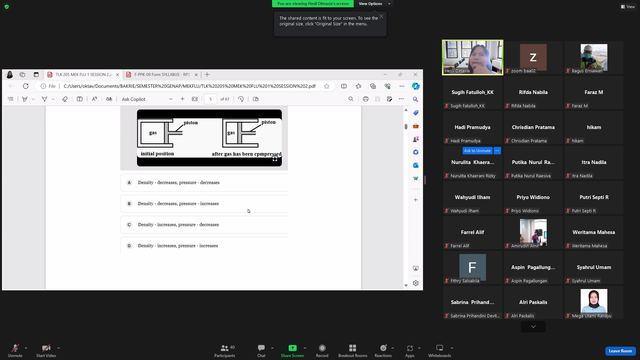Image resolution: width=640 pixels, height=360 pixels.
Task: Open video options arrow next to Start Video
Action: pyautogui.click(x=58, y=348)
